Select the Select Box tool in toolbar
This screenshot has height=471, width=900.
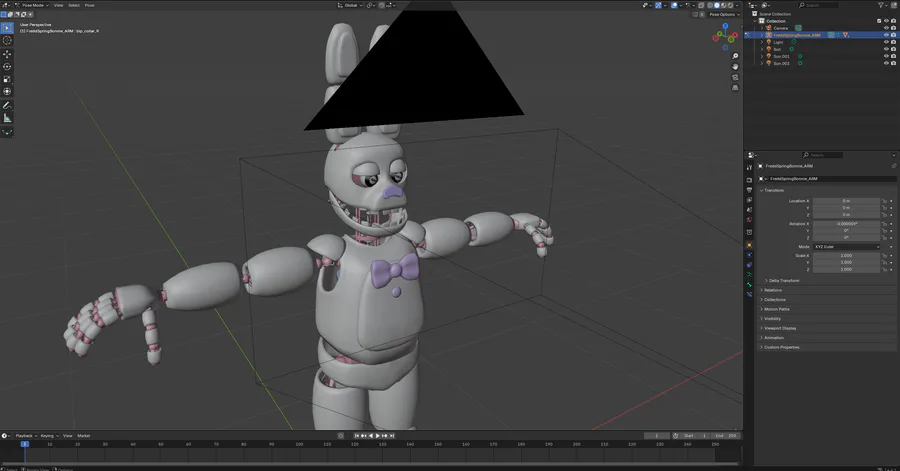point(7,28)
